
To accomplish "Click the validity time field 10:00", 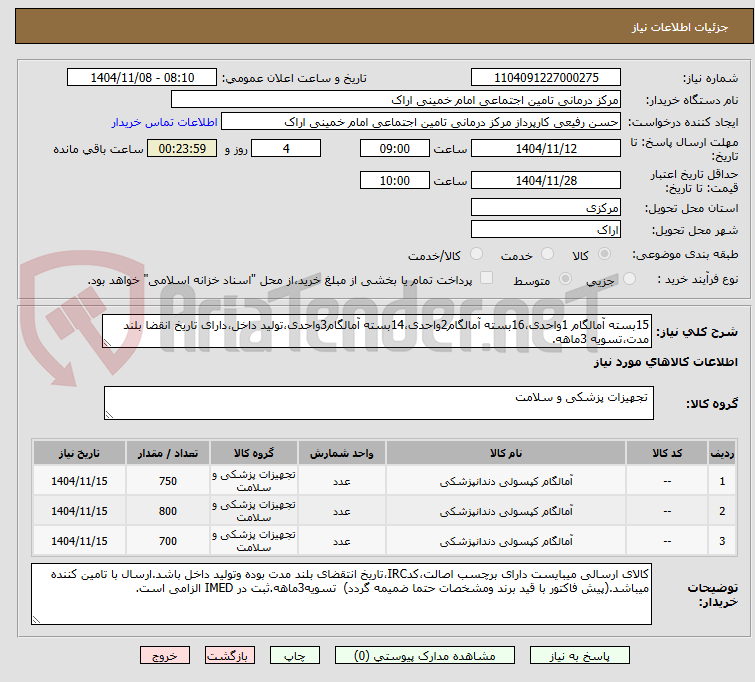I will point(394,180).
